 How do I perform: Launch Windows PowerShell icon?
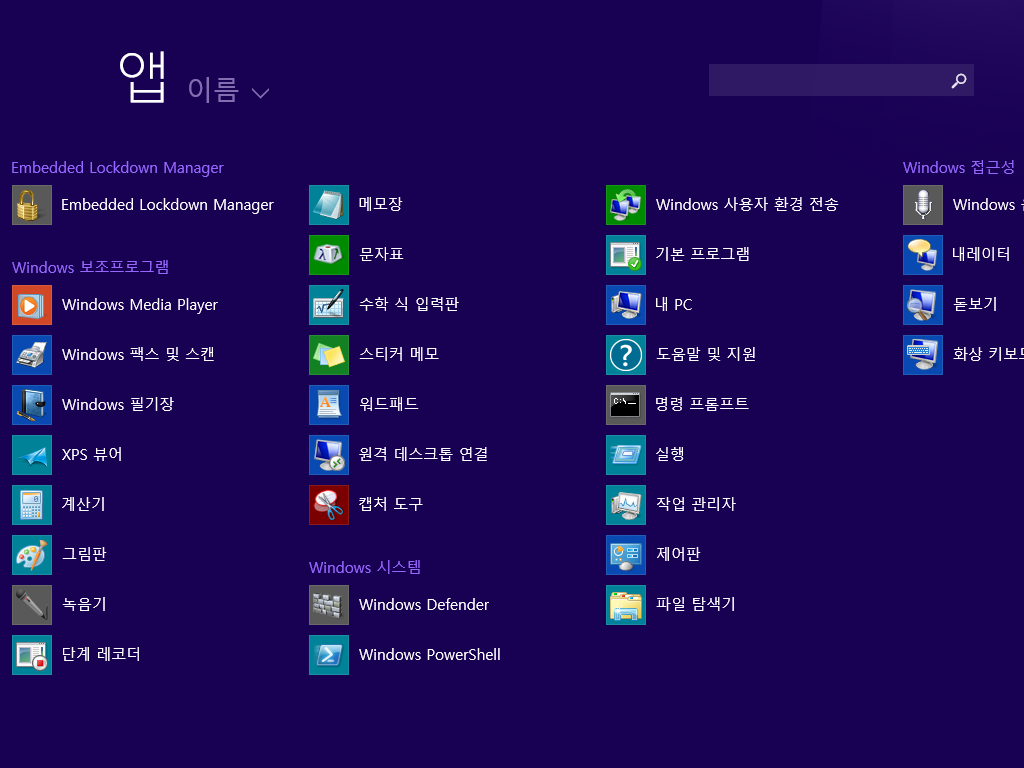[329, 655]
